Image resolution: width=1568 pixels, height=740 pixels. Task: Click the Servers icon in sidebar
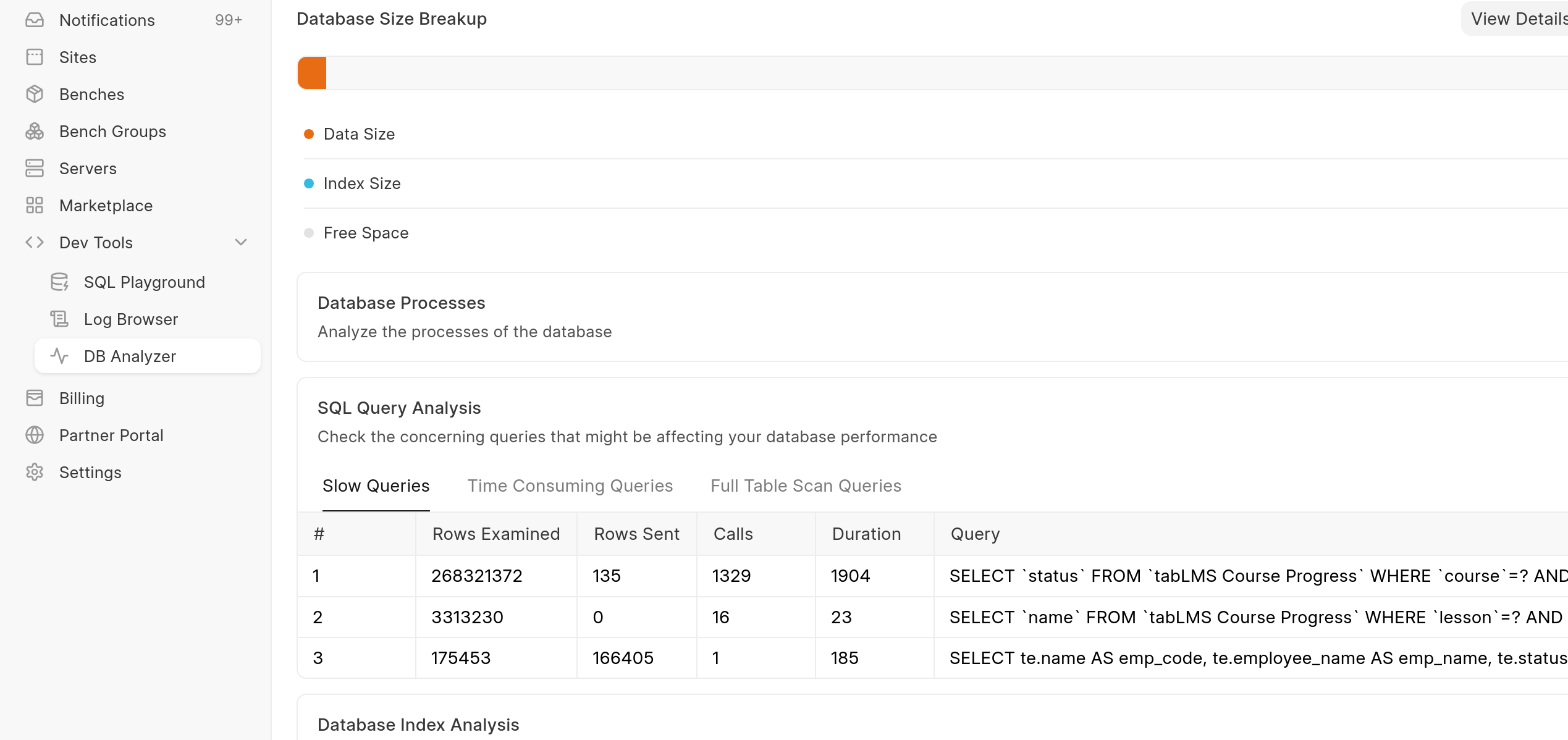click(x=35, y=169)
